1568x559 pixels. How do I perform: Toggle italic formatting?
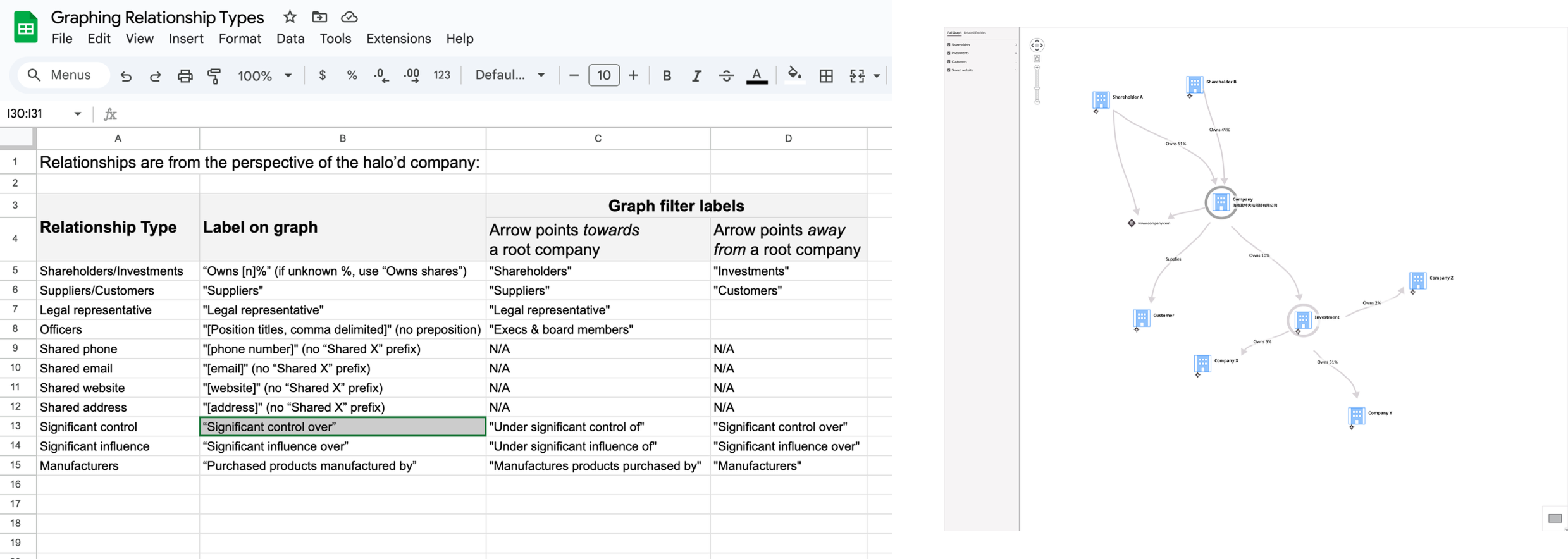tap(696, 76)
